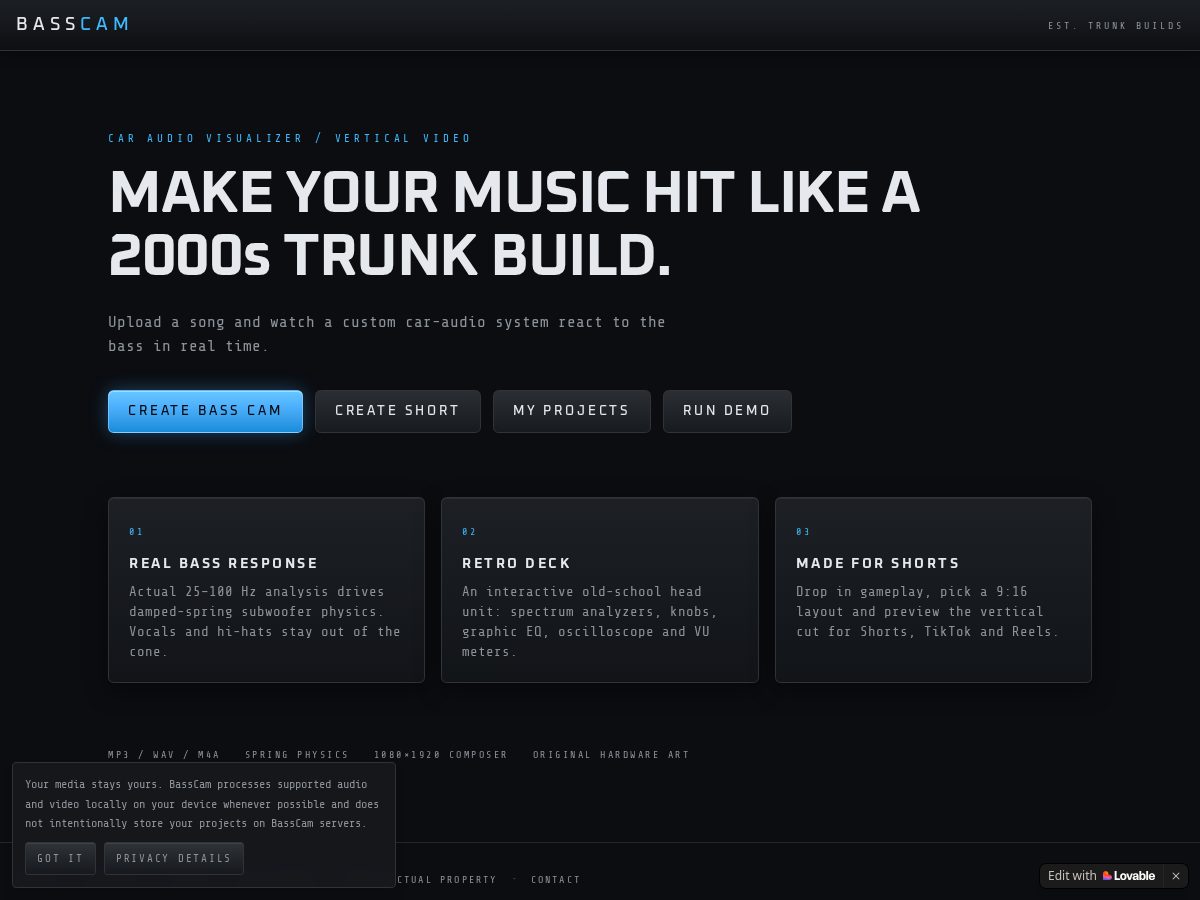Launch the Run Demo button
This screenshot has width=1200, height=900.
click(727, 411)
